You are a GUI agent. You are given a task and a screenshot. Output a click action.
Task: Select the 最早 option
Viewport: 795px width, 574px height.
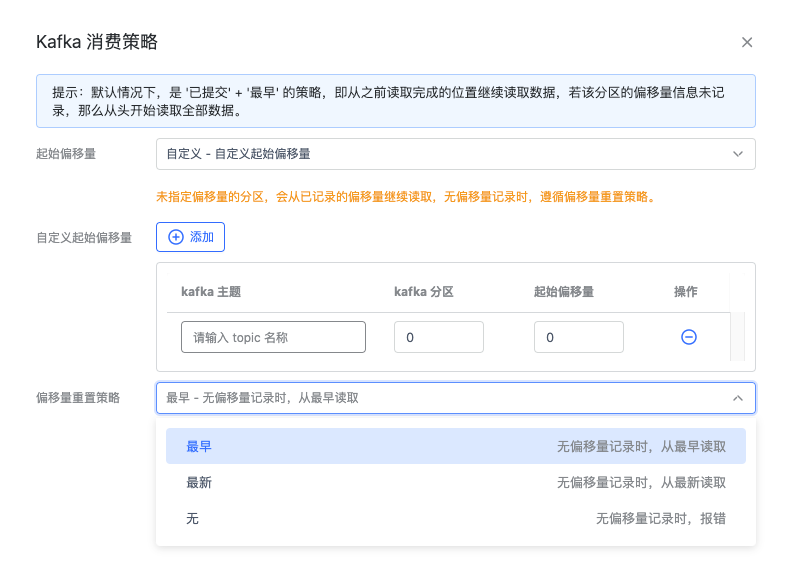(x=455, y=446)
